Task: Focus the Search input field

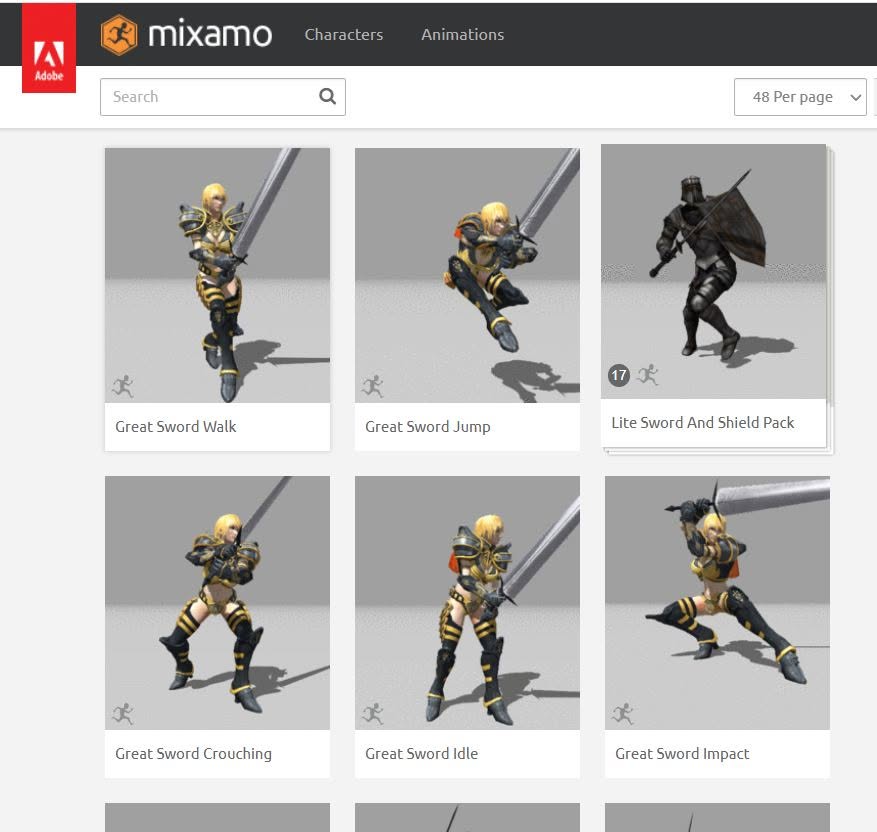Action: tap(223, 97)
